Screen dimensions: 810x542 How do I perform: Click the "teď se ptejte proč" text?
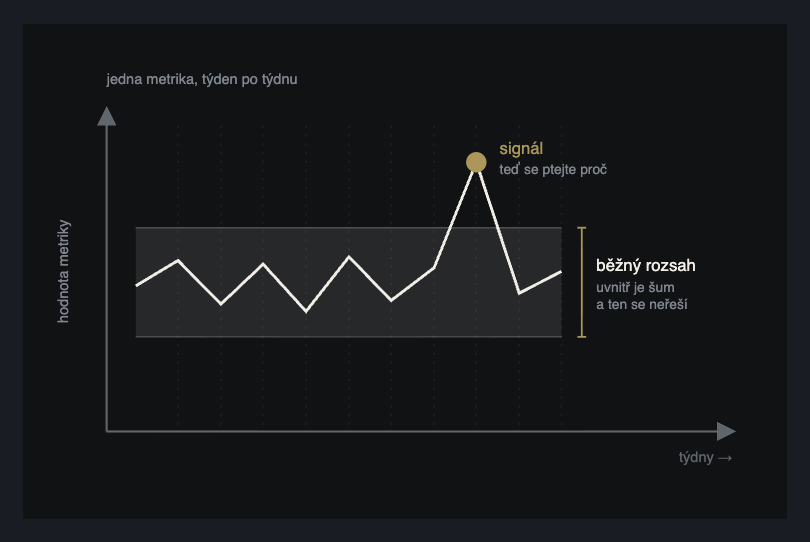[553, 169]
